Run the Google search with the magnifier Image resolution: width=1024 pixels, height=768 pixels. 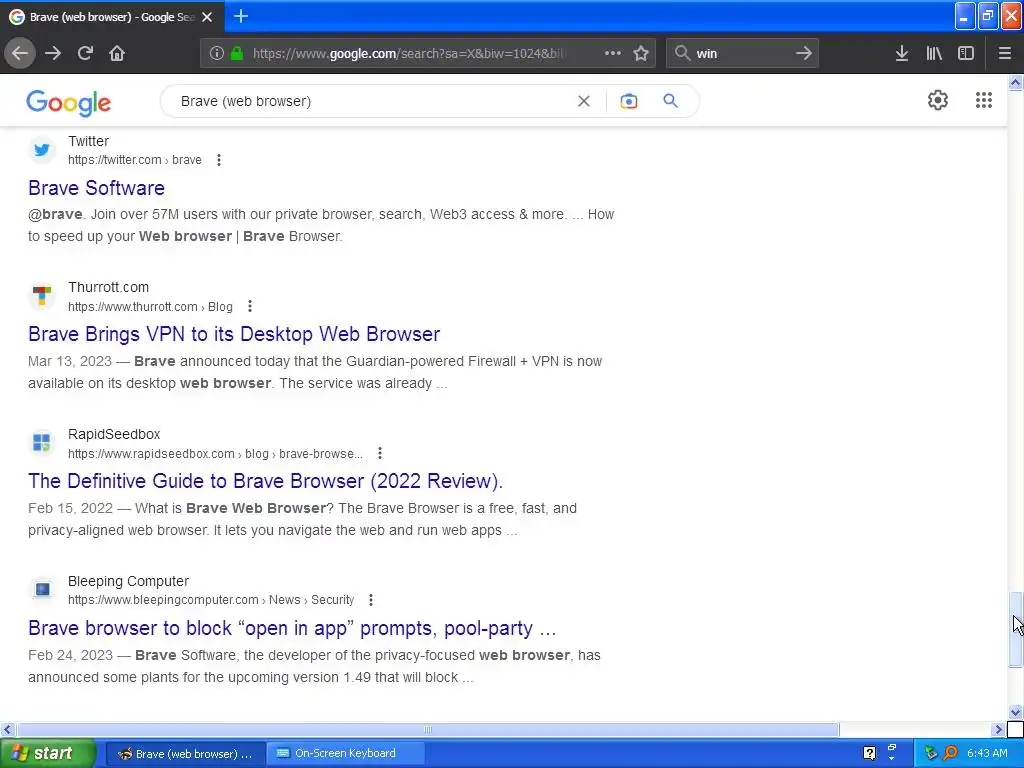[670, 101]
